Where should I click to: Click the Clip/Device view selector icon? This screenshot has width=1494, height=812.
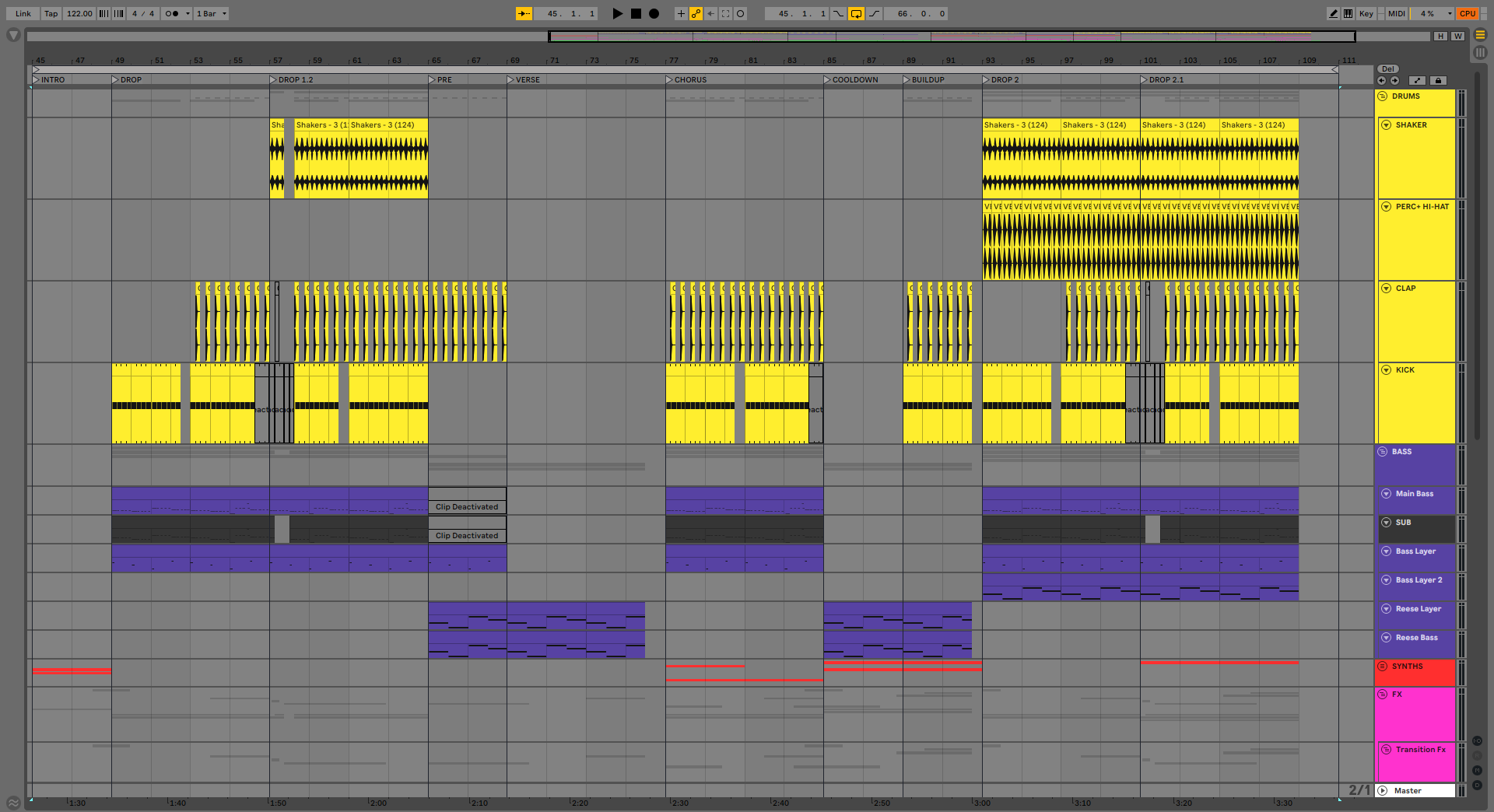(x=1481, y=53)
